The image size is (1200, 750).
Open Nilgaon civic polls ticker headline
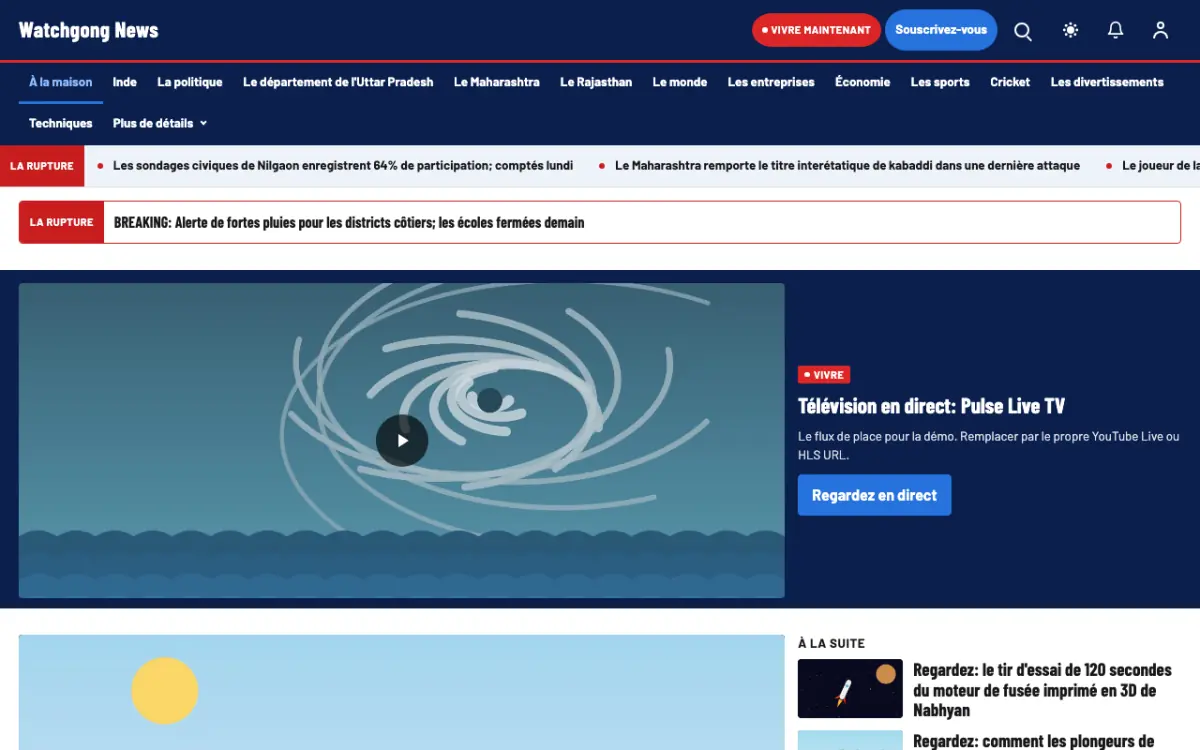pos(343,166)
